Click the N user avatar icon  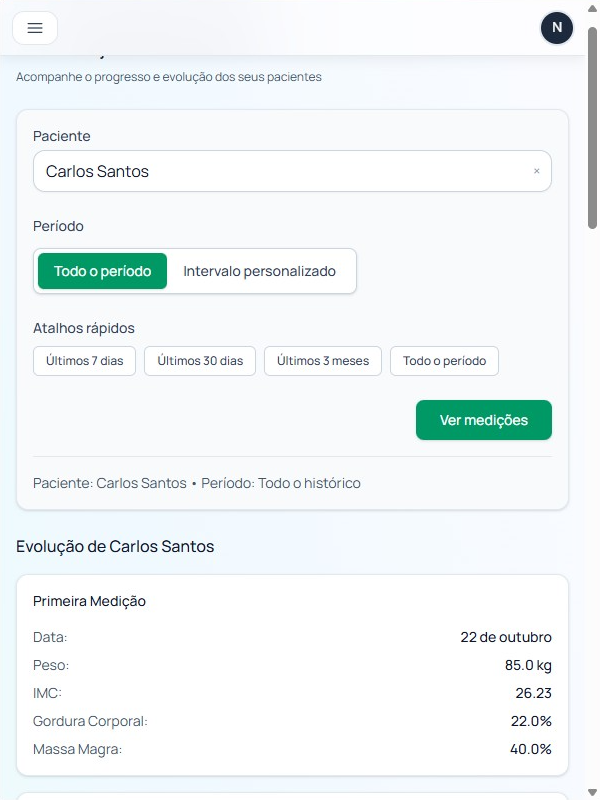(x=557, y=28)
